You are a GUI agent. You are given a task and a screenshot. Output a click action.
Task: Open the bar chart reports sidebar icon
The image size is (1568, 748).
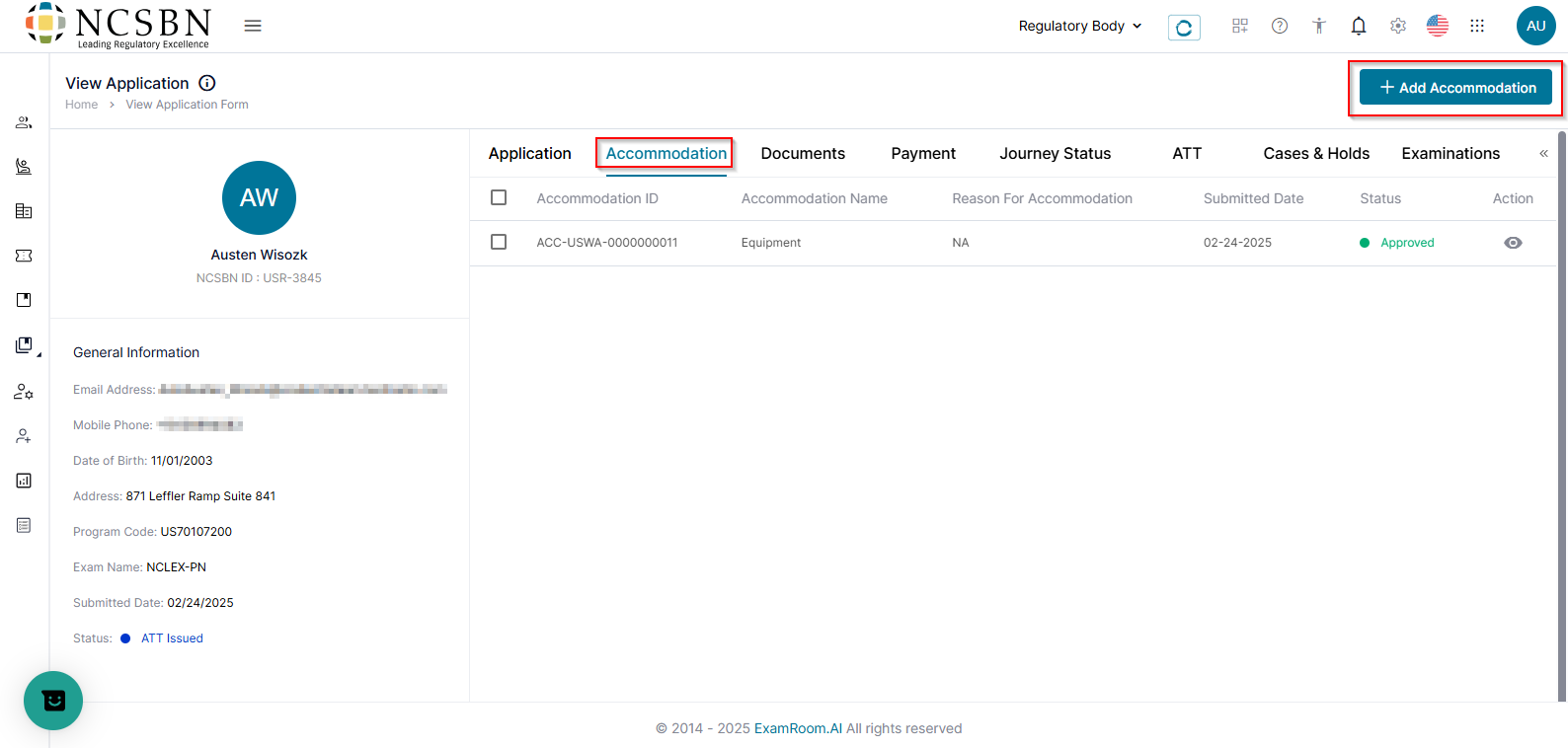tap(24, 481)
